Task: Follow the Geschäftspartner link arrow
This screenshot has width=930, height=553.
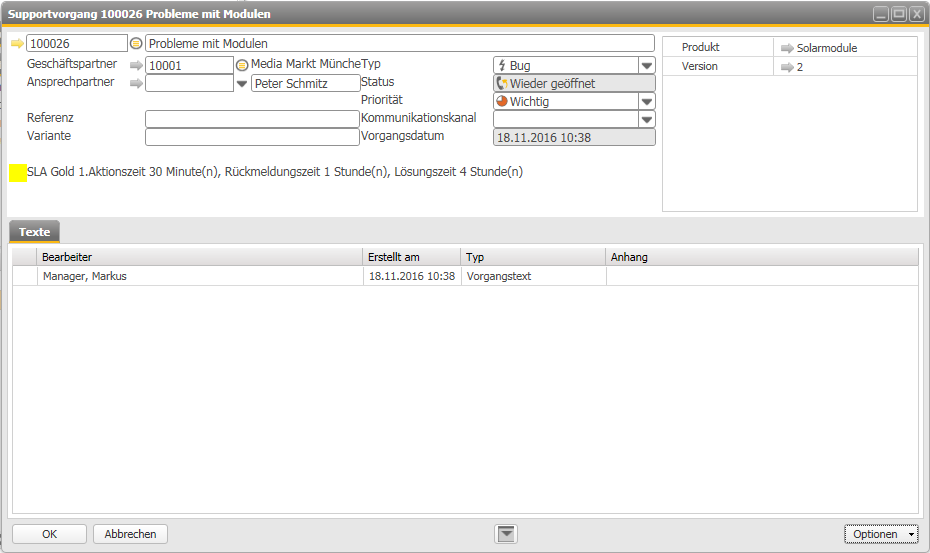Action: (x=136, y=65)
